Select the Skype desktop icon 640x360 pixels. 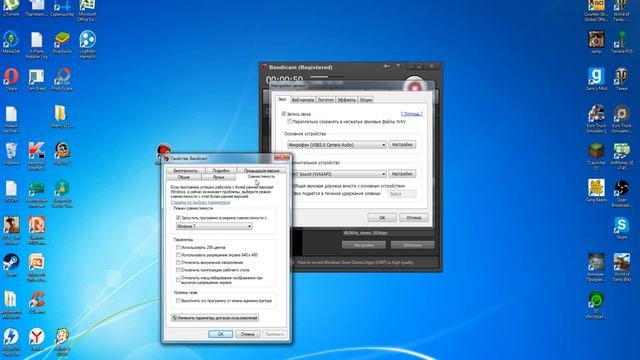pyautogui.click(x=622, y=228)
